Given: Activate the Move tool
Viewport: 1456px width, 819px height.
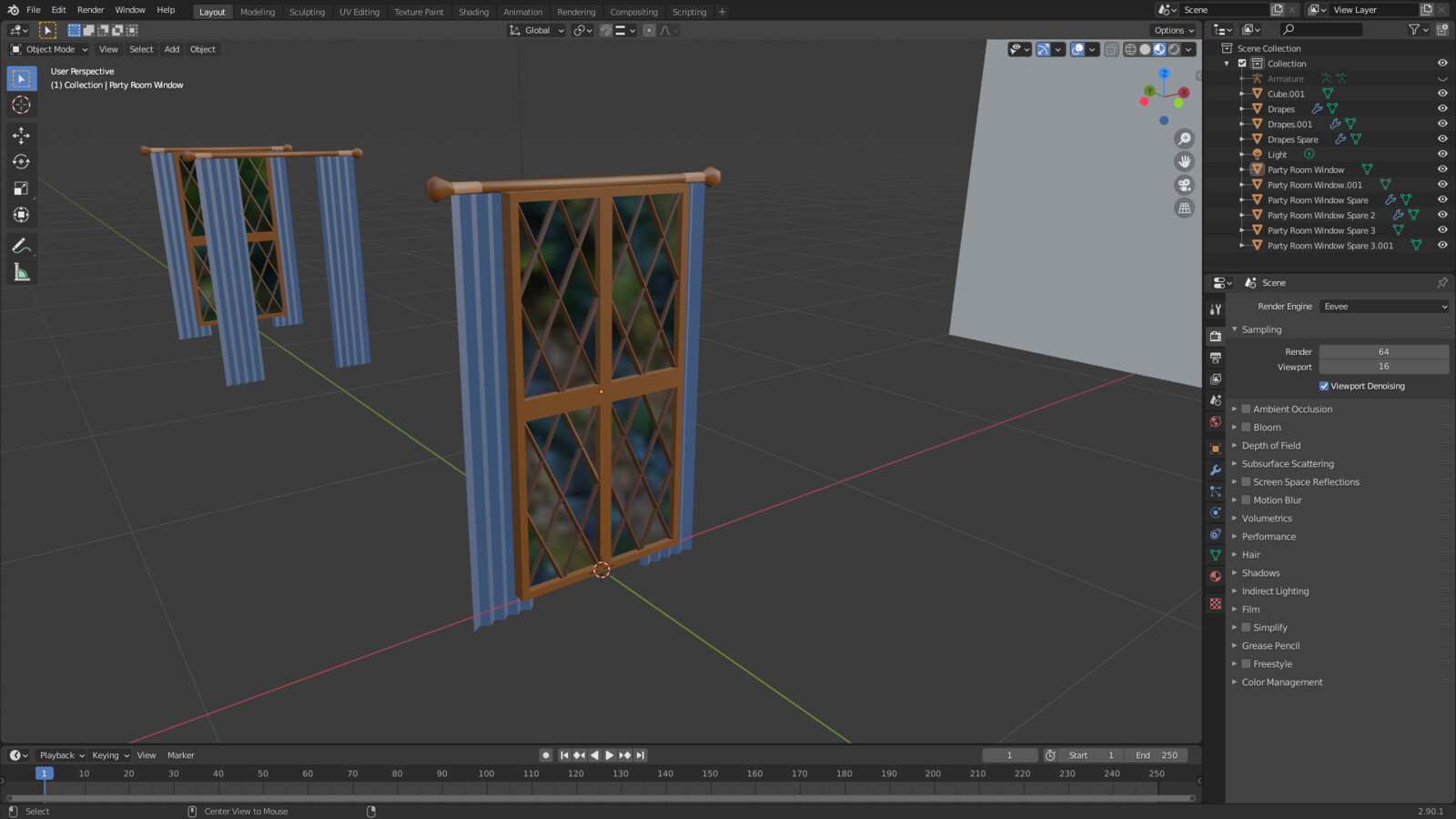Looking at the screenshot, I should tap(21, 136).
